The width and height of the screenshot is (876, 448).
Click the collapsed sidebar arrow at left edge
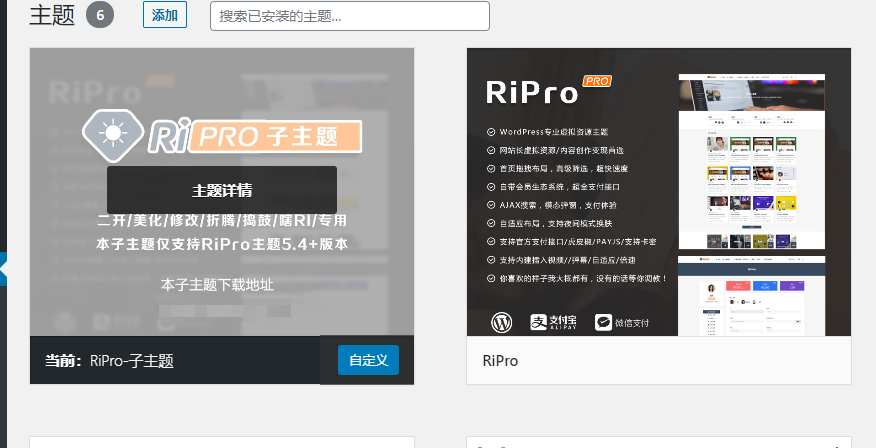pos(3,269)
